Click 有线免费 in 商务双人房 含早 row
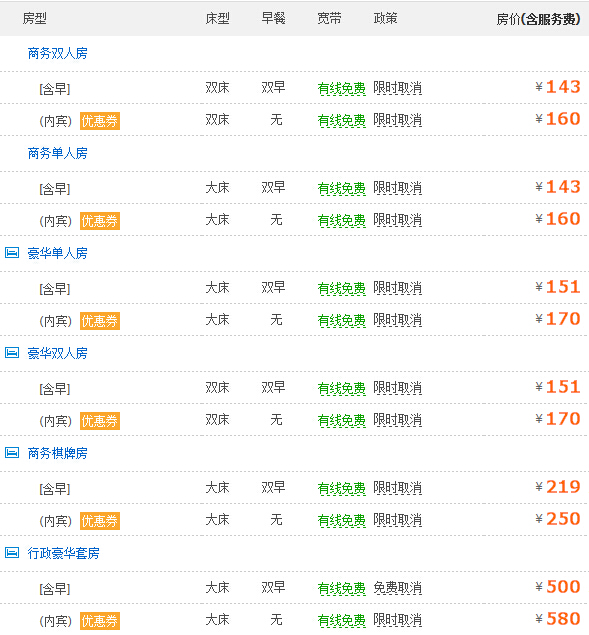This screenshot has width=589, height=635. click(x=341, y=88)
